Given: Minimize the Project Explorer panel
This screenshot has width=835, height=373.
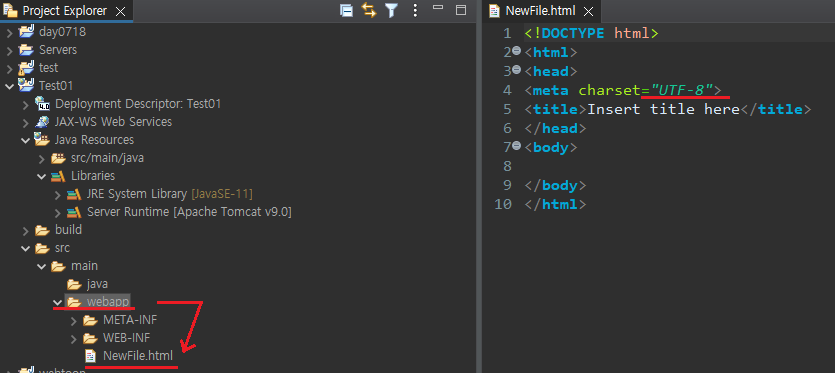Looking at the screenshot, I should pyautogui.click(x=438, y=7).
